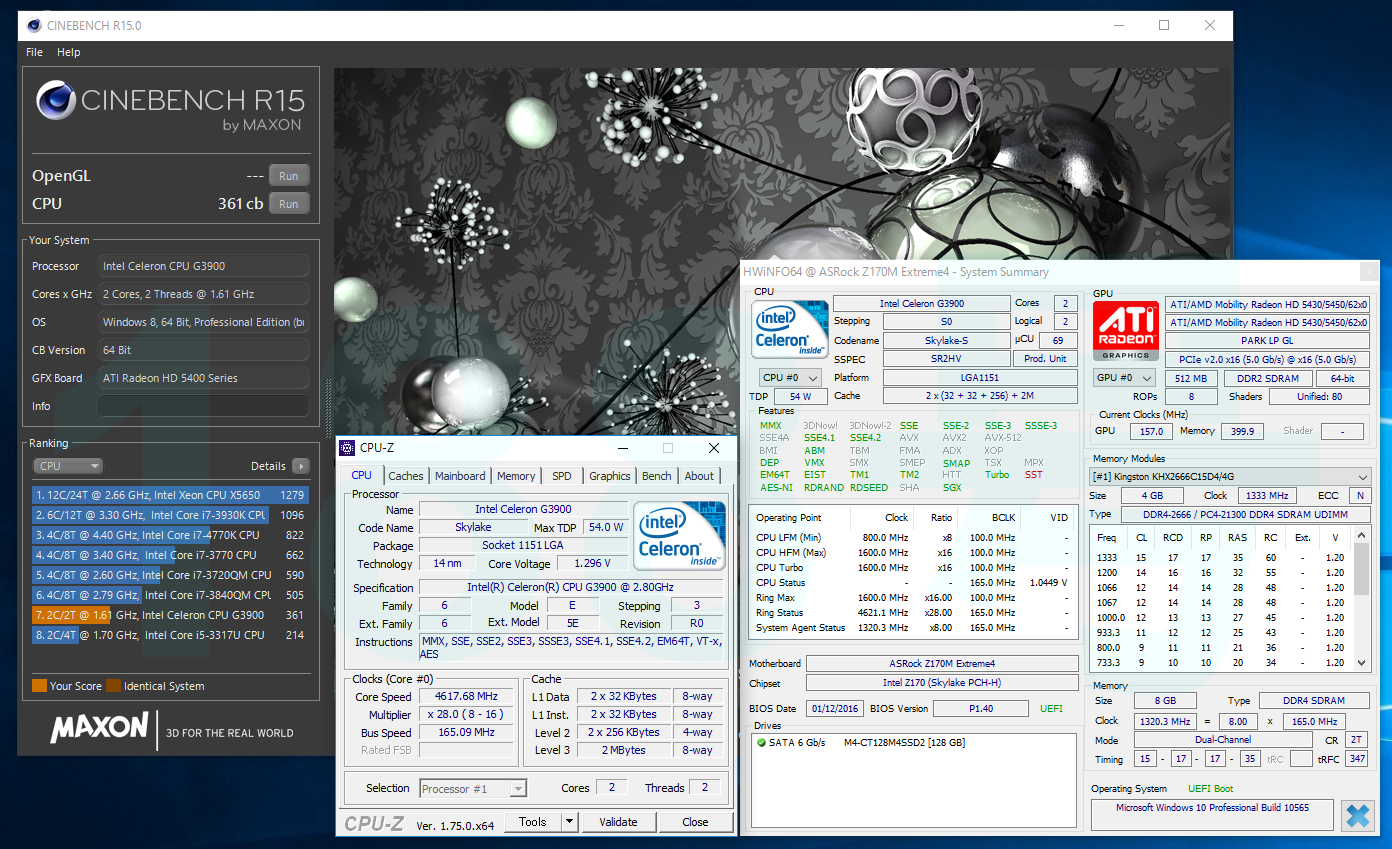Screen dimensions: 1392x849
Task: Click Validate in CPU-Z
Action: (x=618, y=822)
